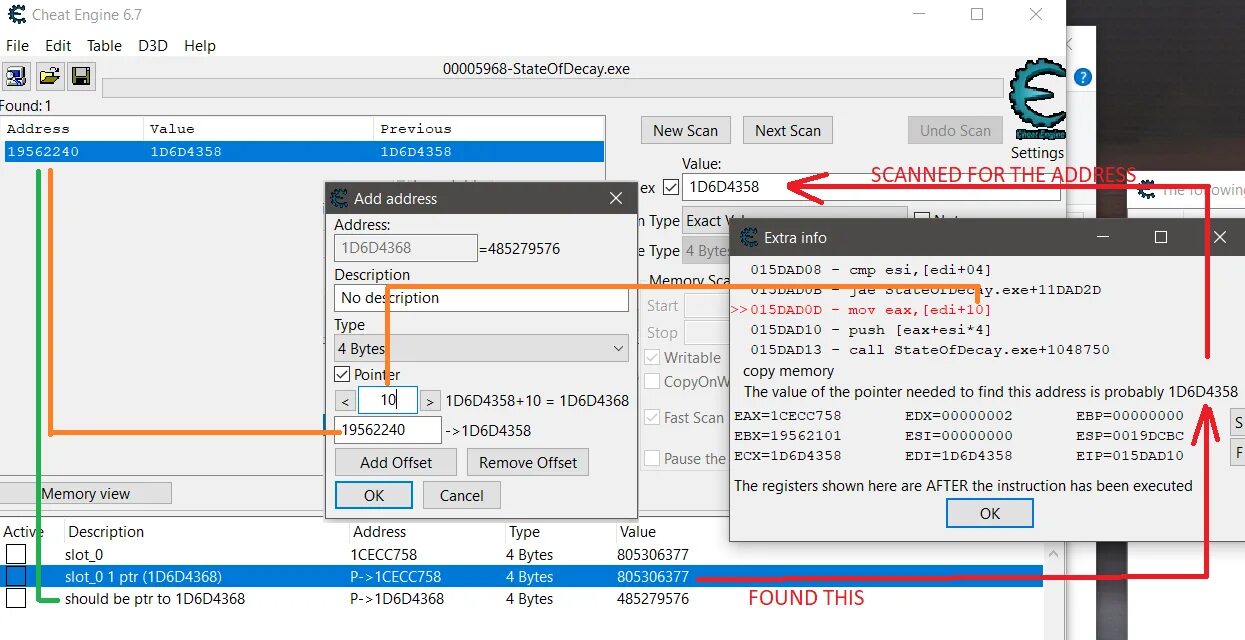Save the cheat table using floppy disk icon
1245x640 pixels.
[80, 76]
